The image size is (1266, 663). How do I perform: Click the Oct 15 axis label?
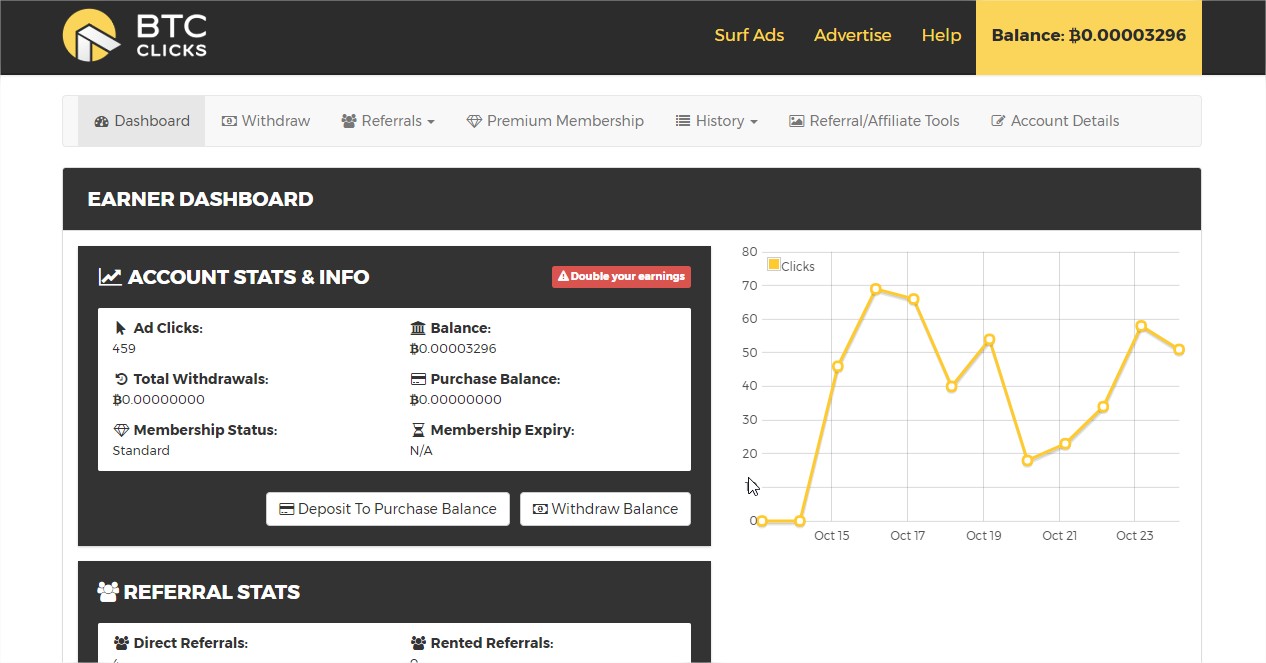(x=831, y=536)
